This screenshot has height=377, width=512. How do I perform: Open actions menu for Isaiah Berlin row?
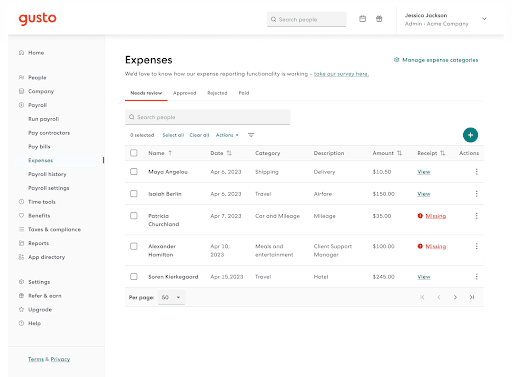point(476,194)
